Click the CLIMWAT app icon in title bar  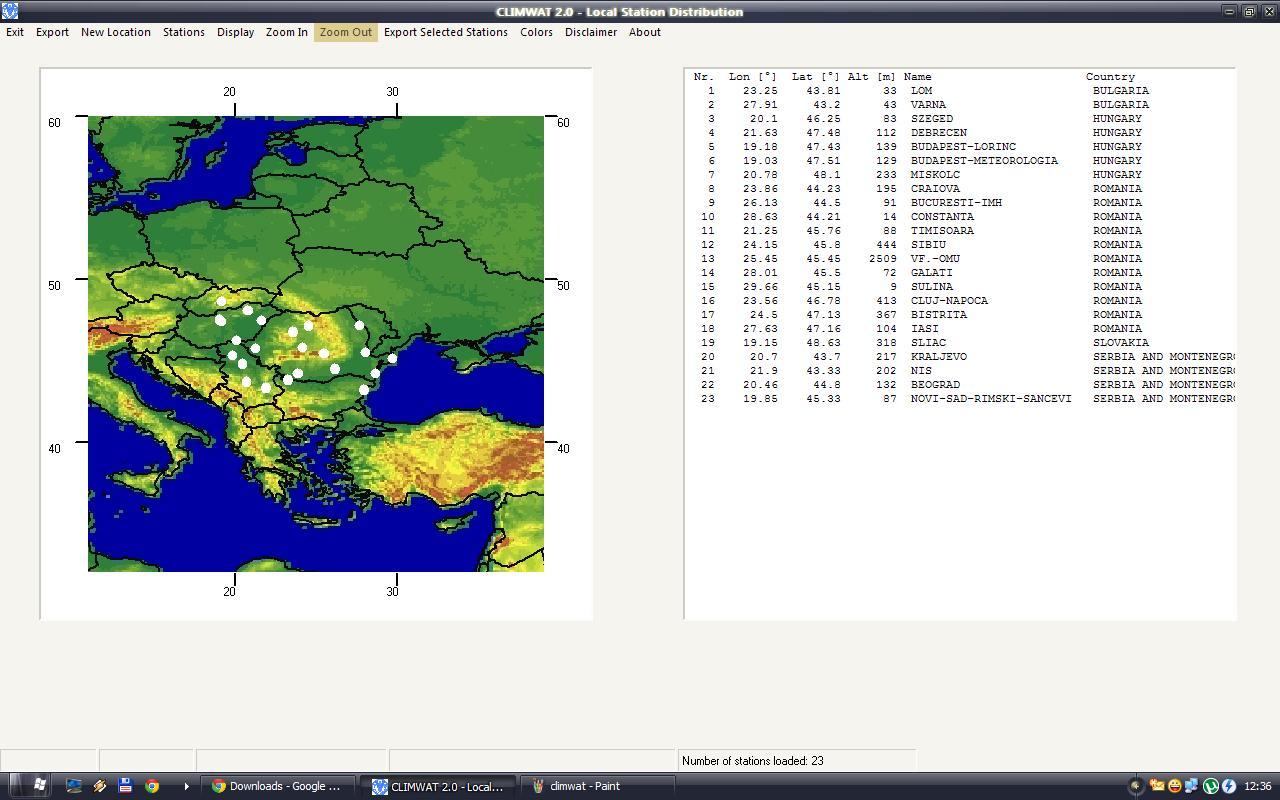(x=10, y=11)
